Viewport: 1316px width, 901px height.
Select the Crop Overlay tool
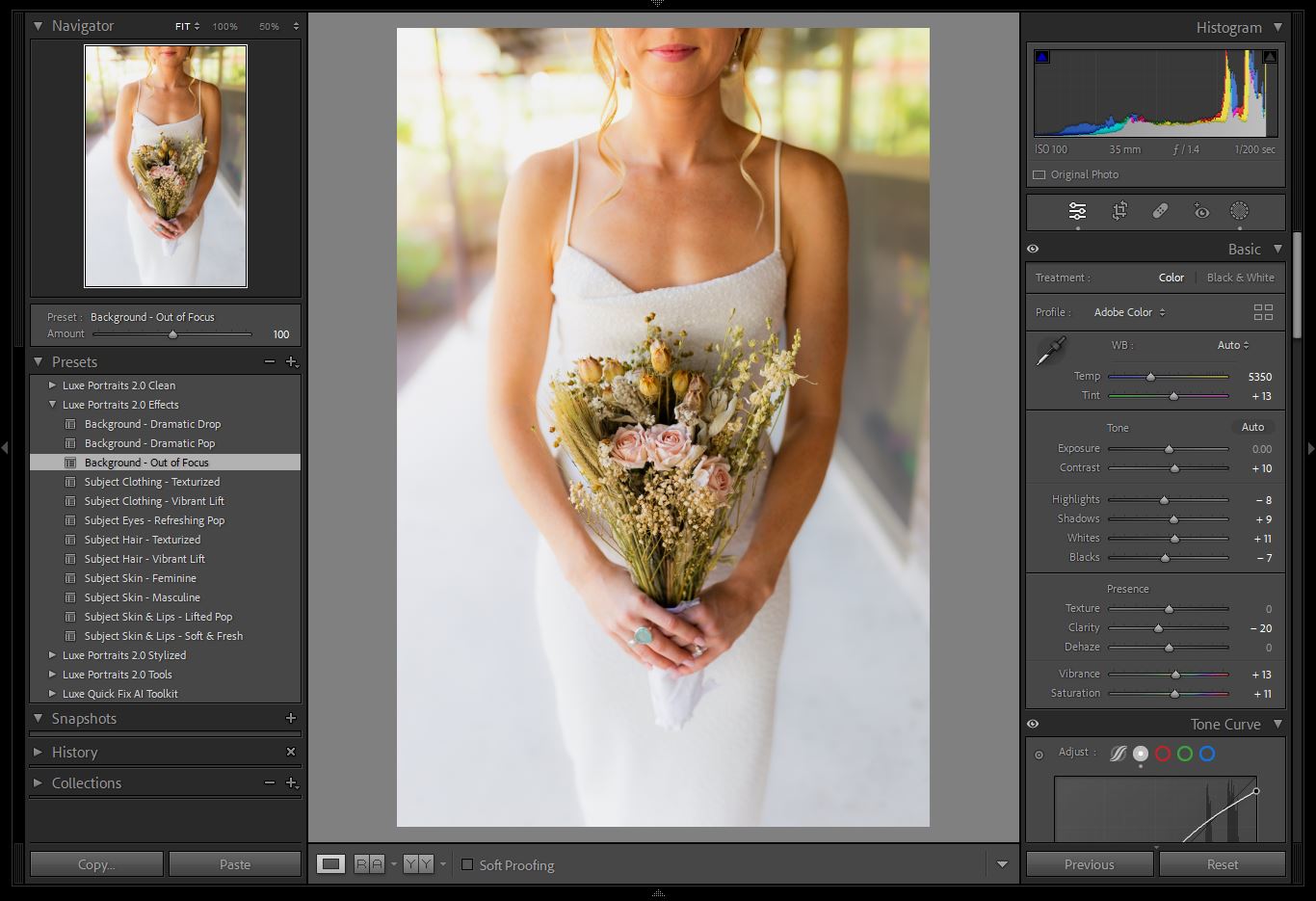point(1119,212)
